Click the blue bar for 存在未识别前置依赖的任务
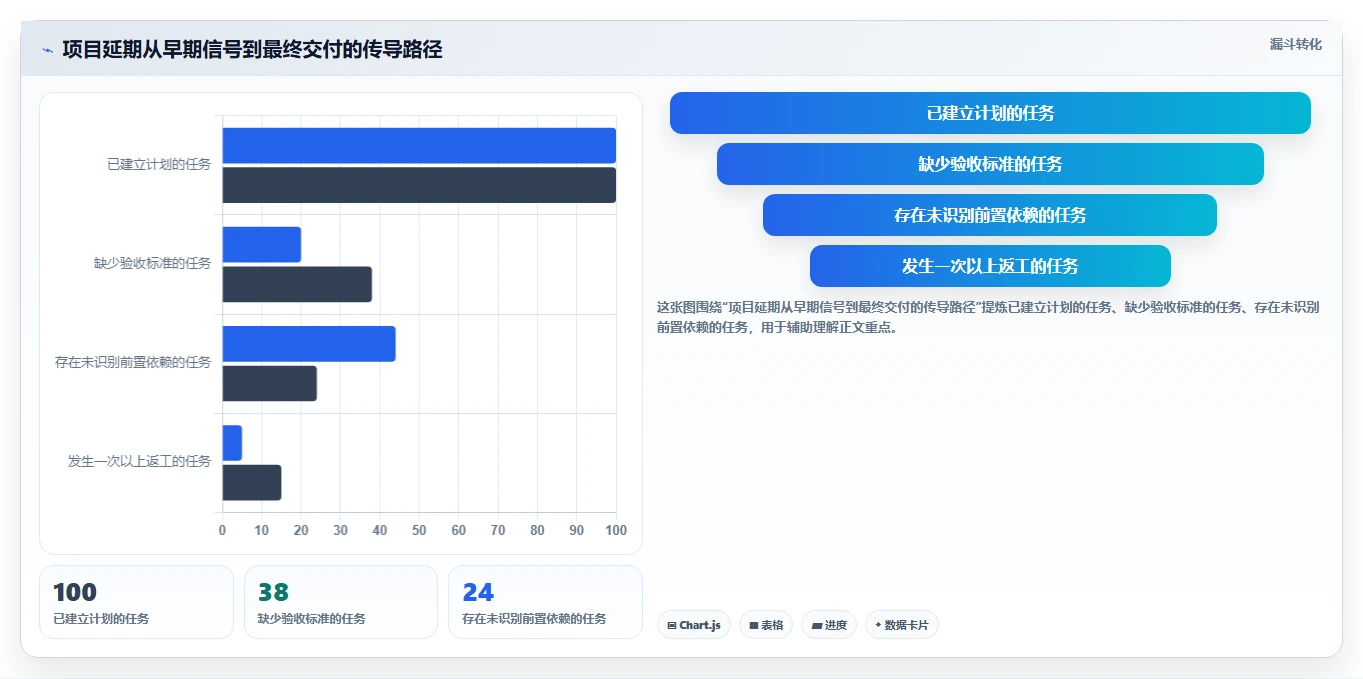The width and height of the screenshot is (1363, 679). (309, 344)
